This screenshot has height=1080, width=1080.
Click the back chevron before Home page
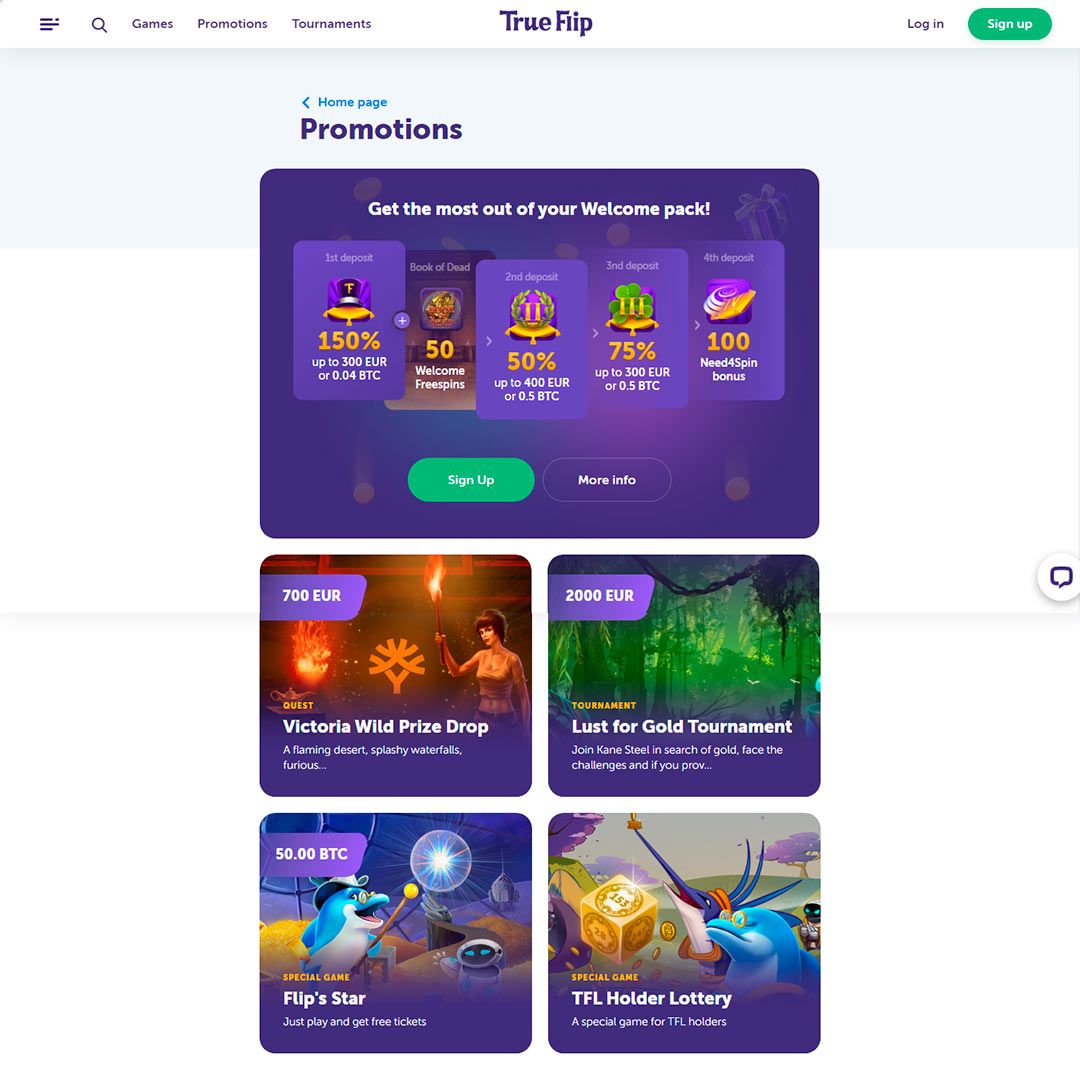tap(306, 103)
